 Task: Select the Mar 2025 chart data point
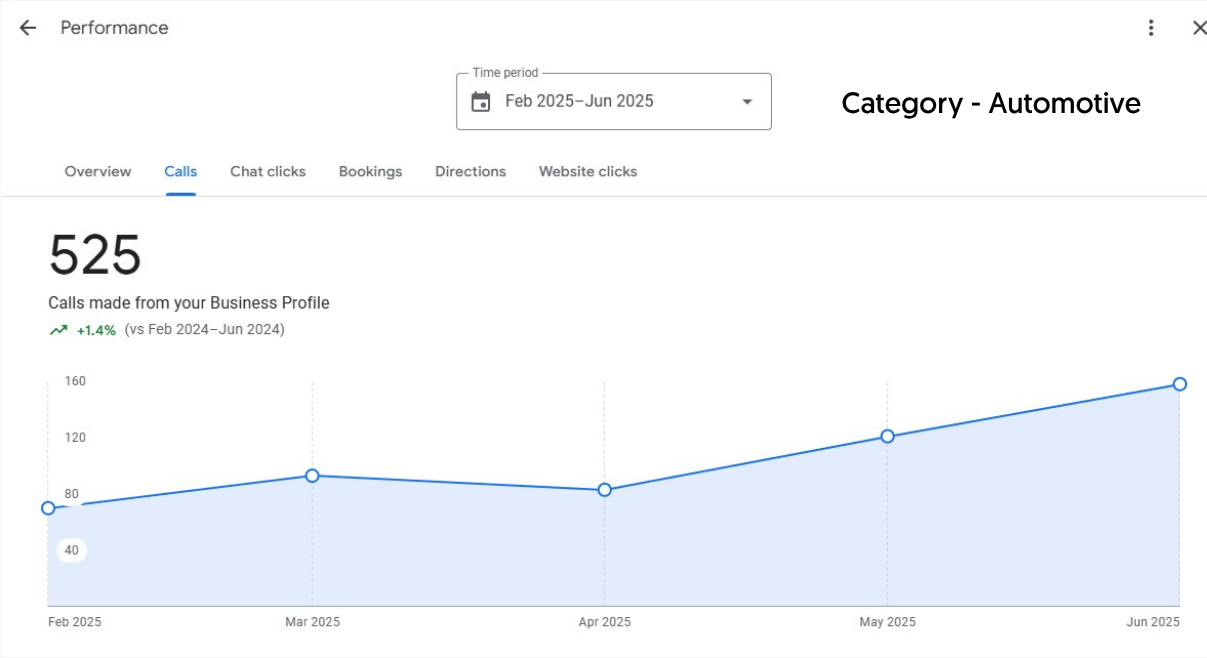tap(312, 476)
